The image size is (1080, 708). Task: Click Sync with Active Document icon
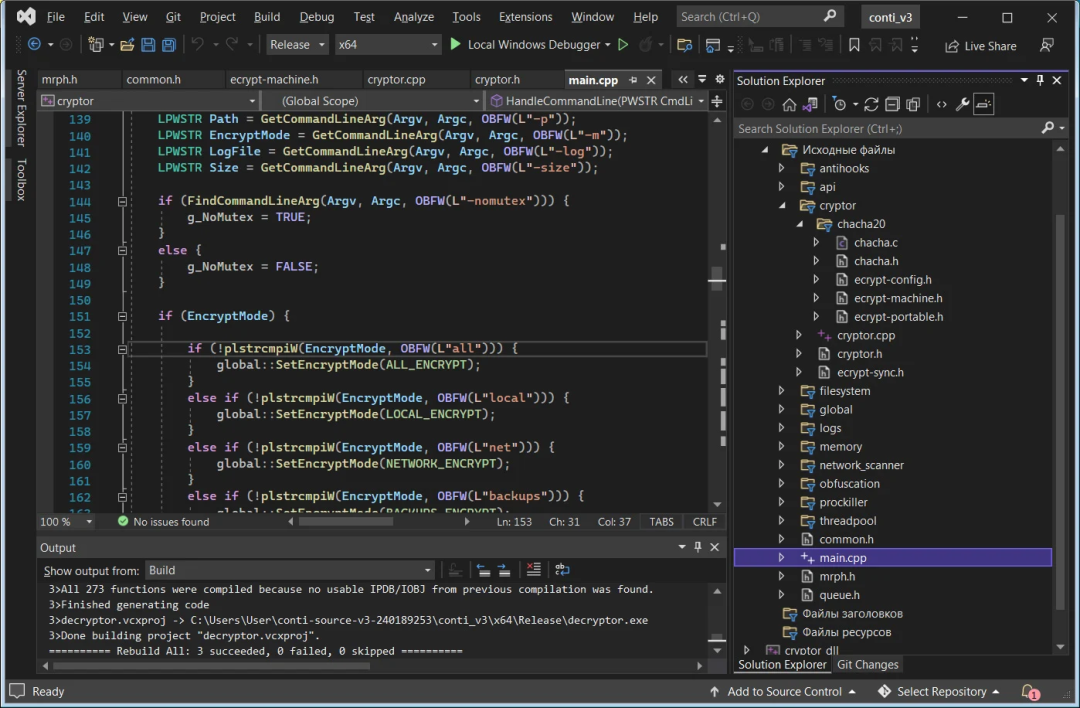coord(871,104)
